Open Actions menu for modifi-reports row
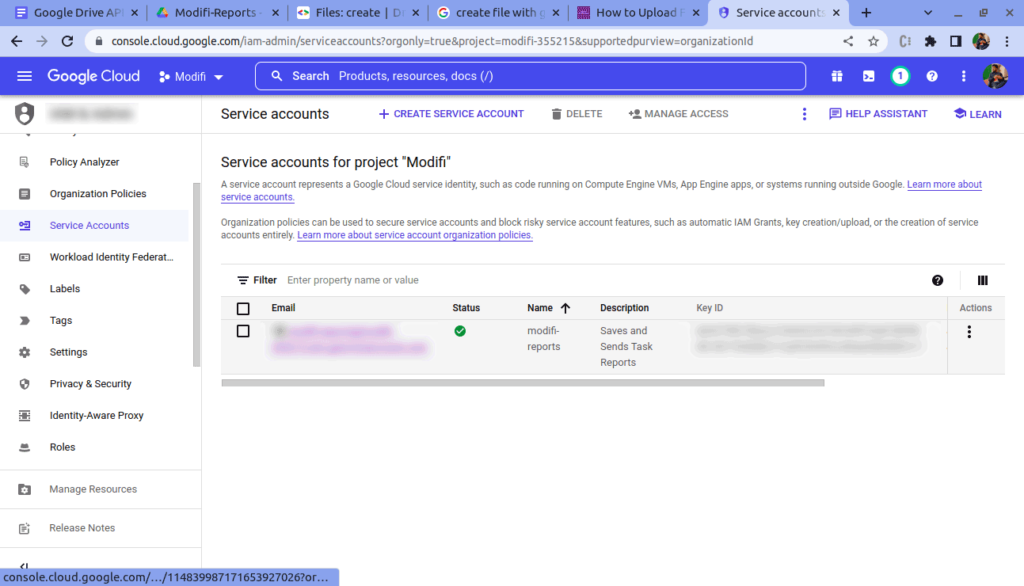This screenshot has width=1024, height=586. coord(968,332)
